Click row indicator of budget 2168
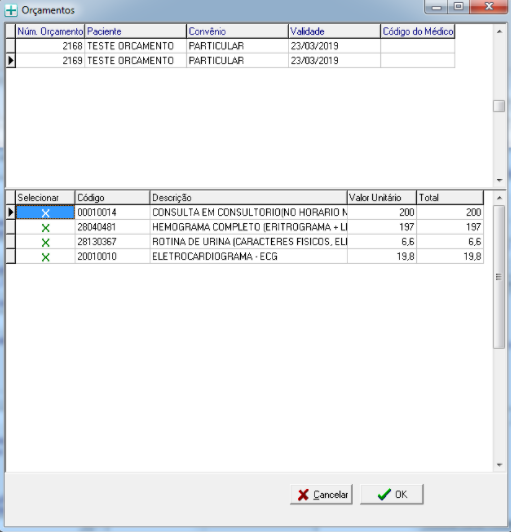The image size is (511, 532). [x=11, y=46]
